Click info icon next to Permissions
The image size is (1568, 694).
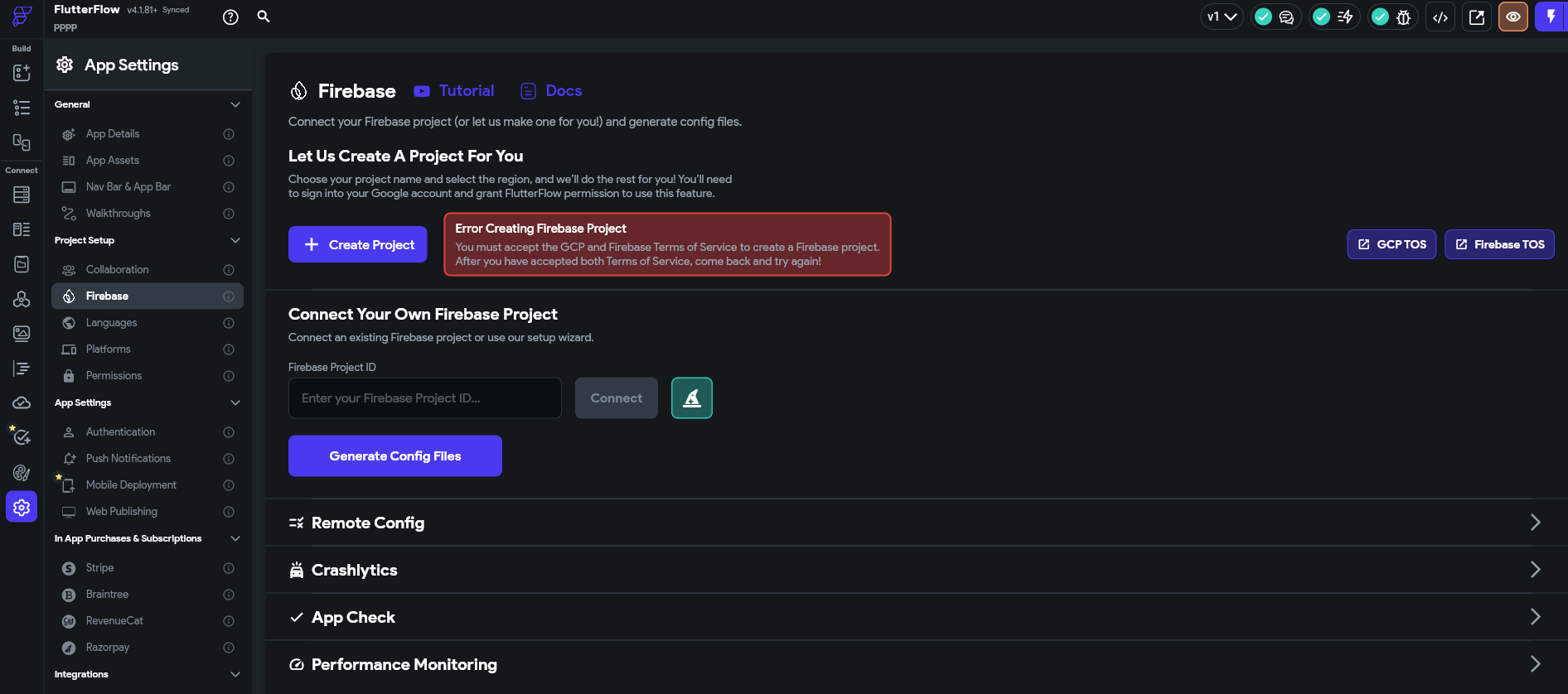point(229,376)
